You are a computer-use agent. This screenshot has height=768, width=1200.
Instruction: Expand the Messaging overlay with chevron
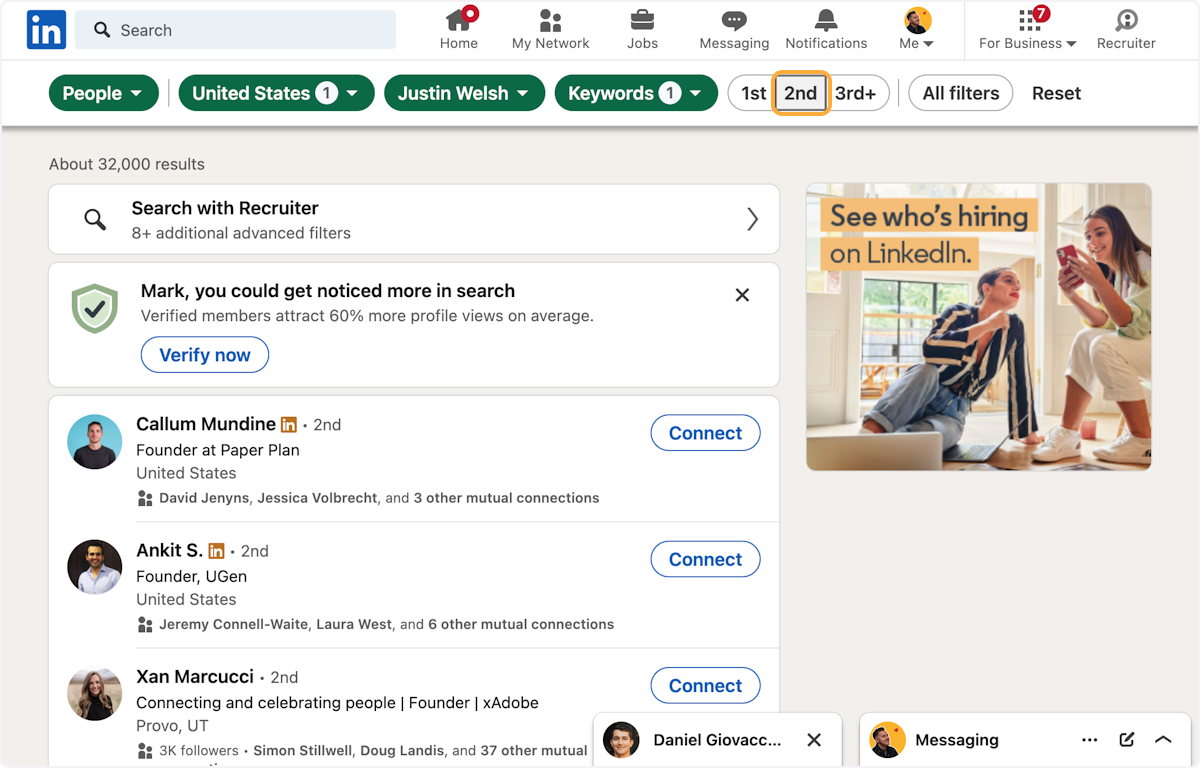coord(1163,740)
